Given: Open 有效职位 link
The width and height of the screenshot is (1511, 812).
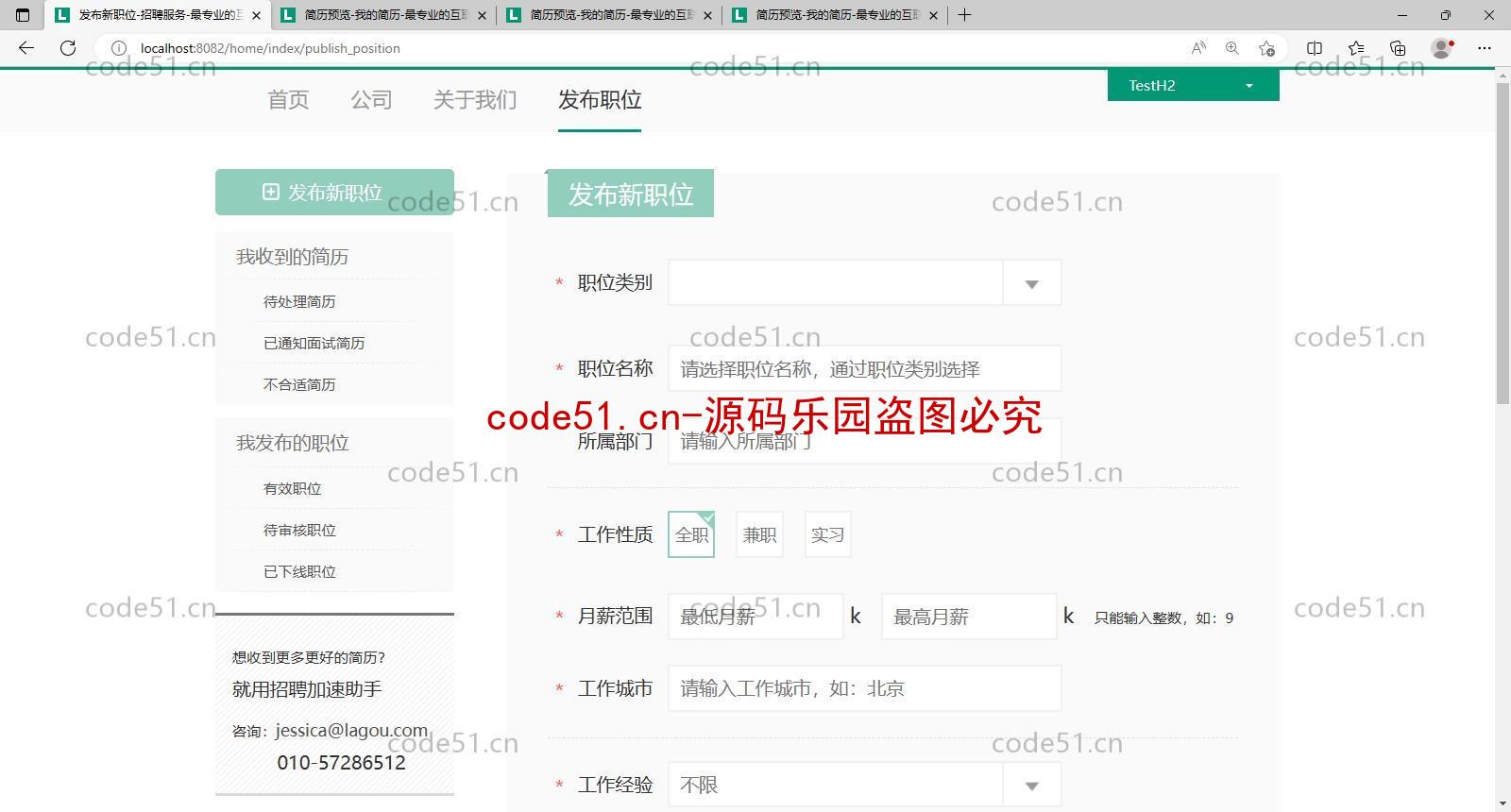Looking at the screenshot, I should (x=292, y=489).
